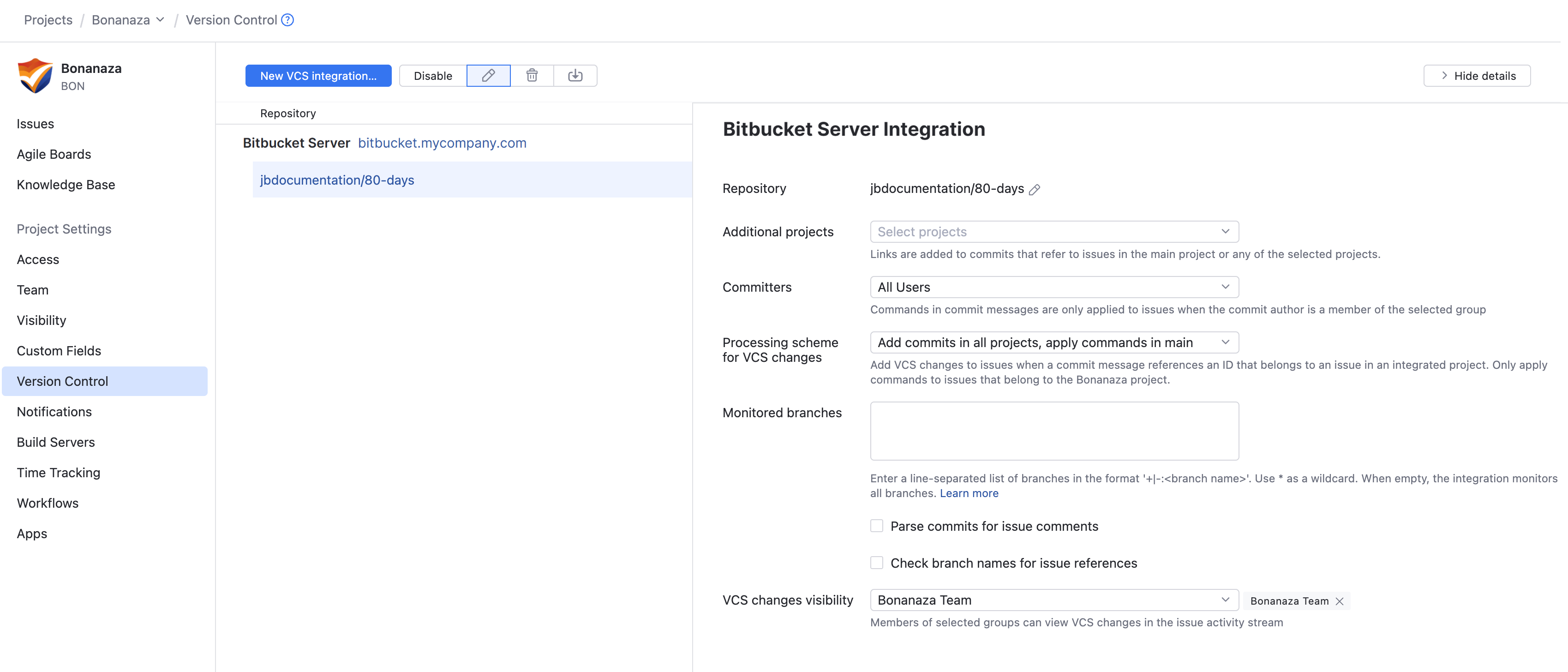
Task: Edit the integration with the pencil toolbar icon
Action: coord(488,76)
